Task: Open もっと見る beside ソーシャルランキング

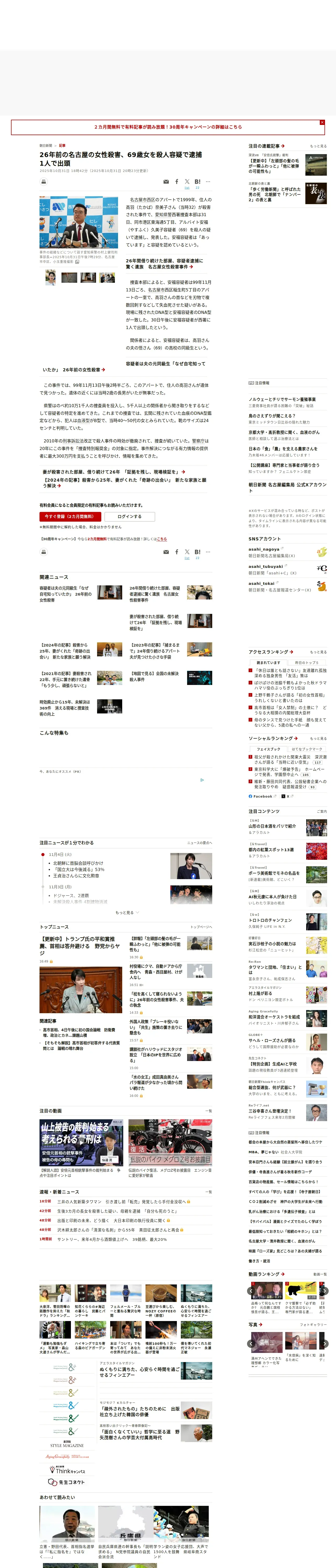Action: pyautogui.click(x=318, y=738)
